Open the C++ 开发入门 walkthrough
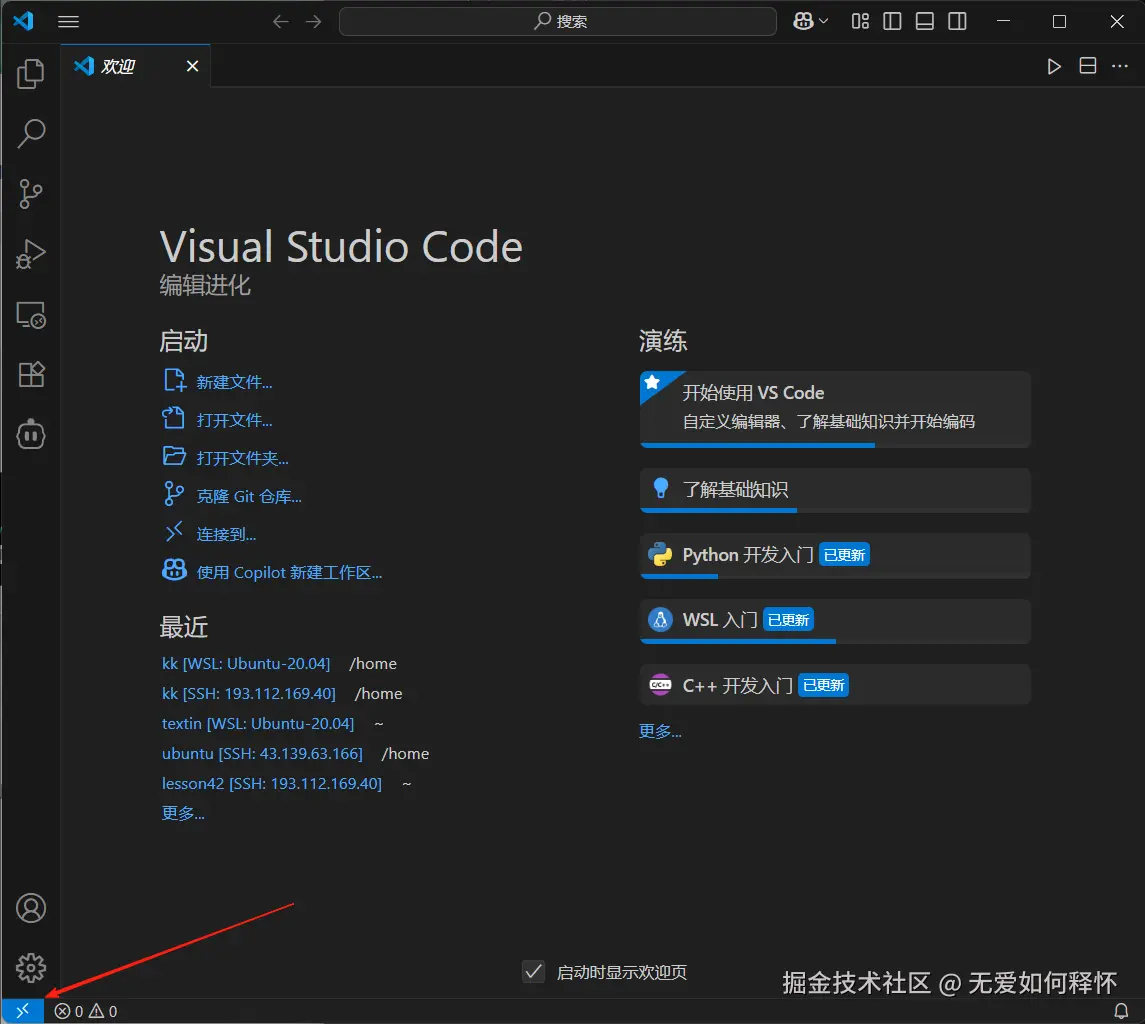 click(x=835, y=685)
